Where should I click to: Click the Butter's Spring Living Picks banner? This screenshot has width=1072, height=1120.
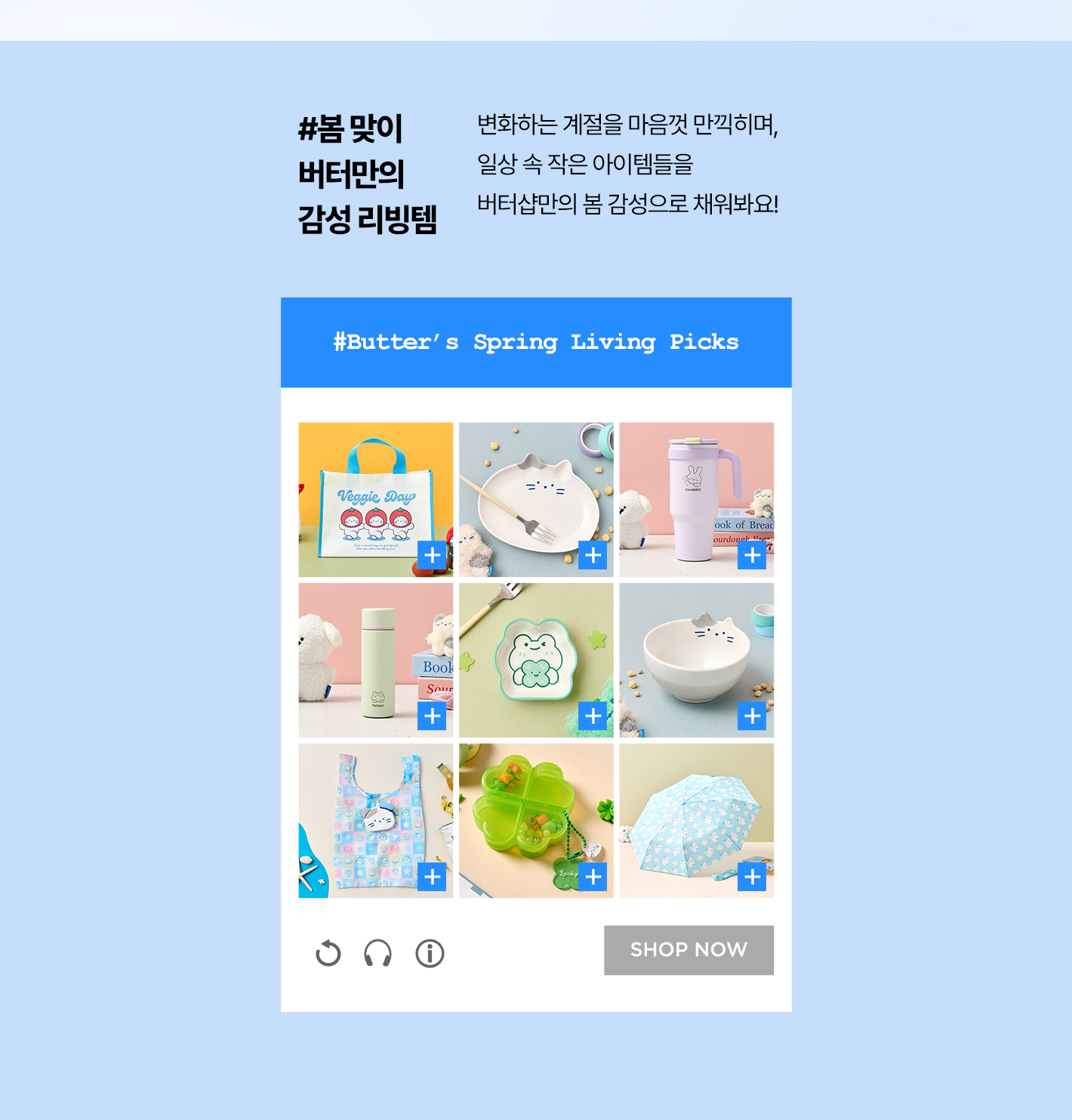pyautogui.click(x=536, y=342)
